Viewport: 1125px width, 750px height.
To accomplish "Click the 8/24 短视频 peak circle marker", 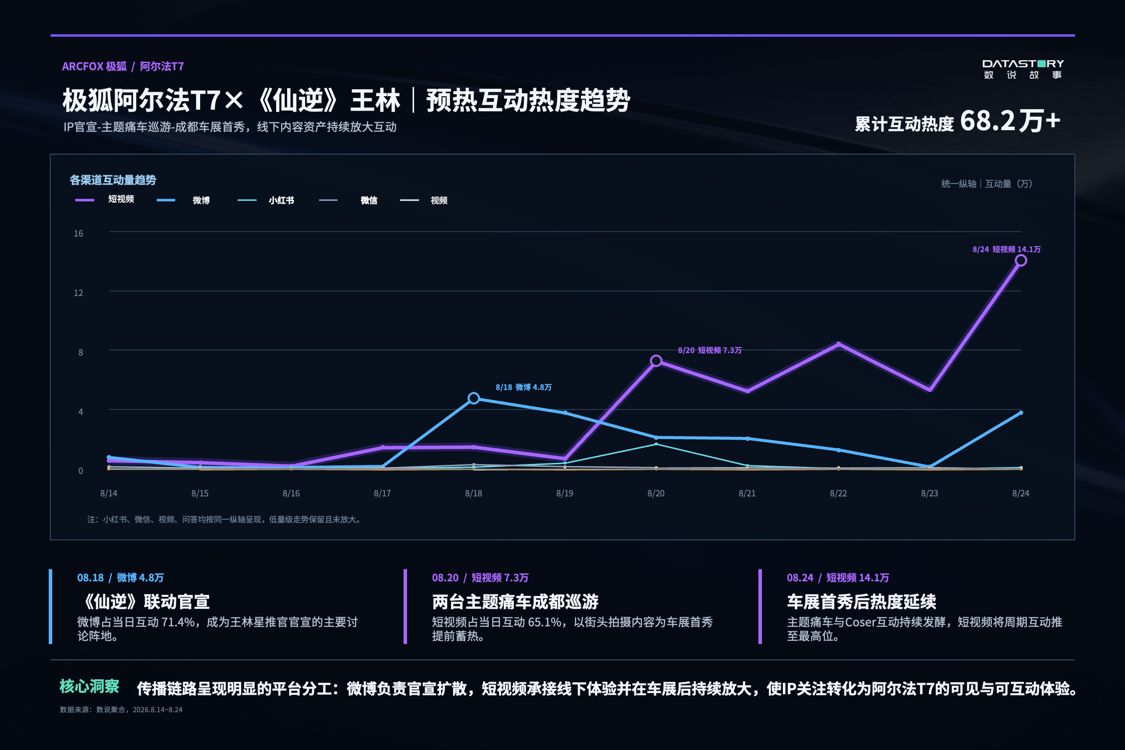I will [x=1020, y=261].
